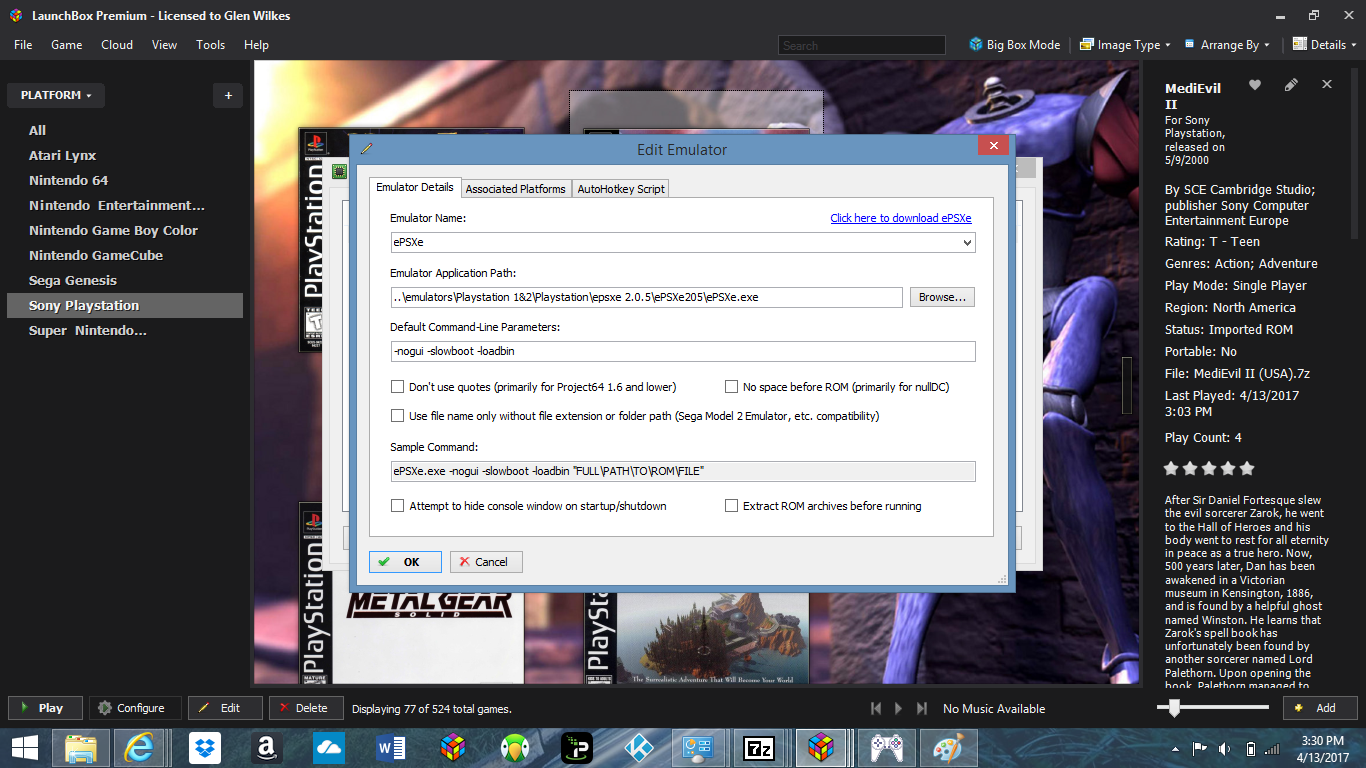Check Use file name only without extension

[398, 415]
